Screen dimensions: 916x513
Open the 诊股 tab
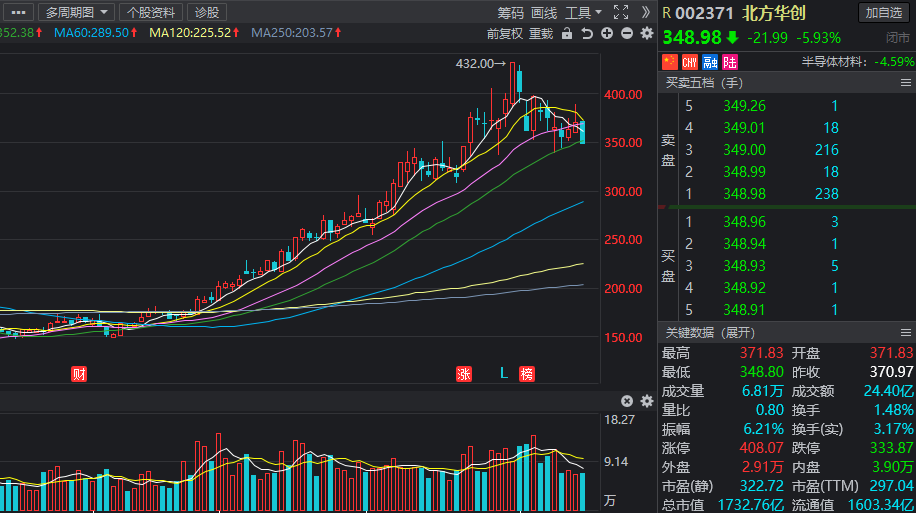(207, 12)
